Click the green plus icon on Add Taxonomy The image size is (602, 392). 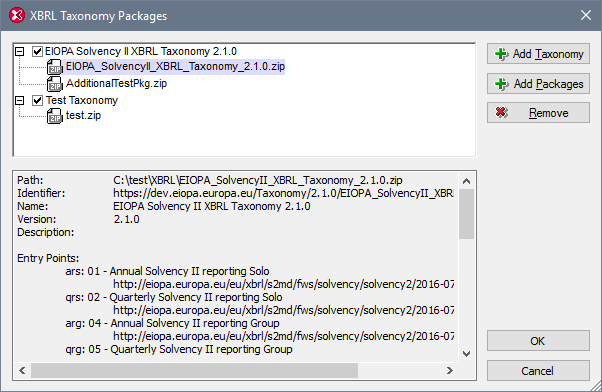[501, 54]
